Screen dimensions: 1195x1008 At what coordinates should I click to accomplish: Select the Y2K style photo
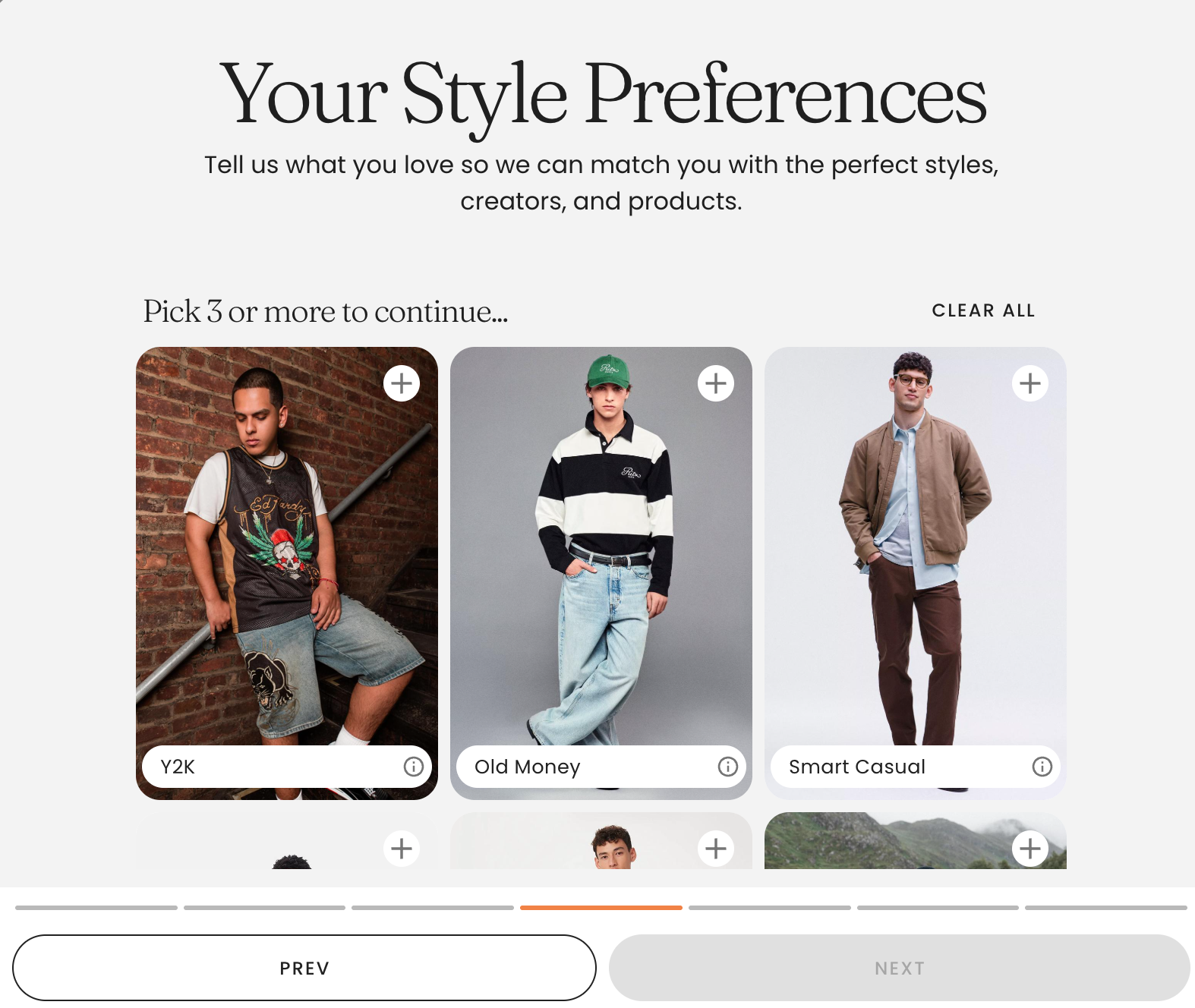(287, 547)
